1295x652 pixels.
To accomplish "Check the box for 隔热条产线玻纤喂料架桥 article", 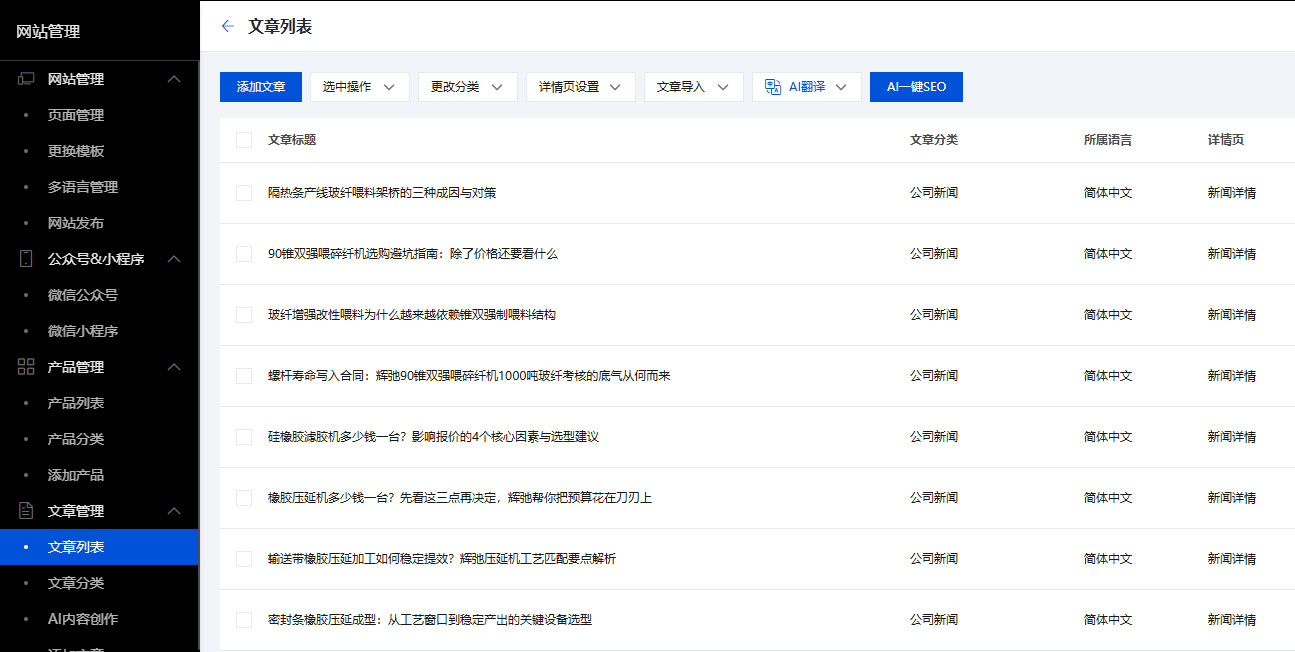I will (244, 193).
